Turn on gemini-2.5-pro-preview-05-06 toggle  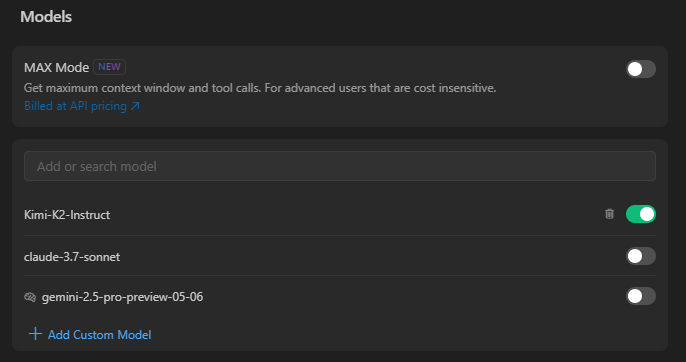[x=640, y=296]
